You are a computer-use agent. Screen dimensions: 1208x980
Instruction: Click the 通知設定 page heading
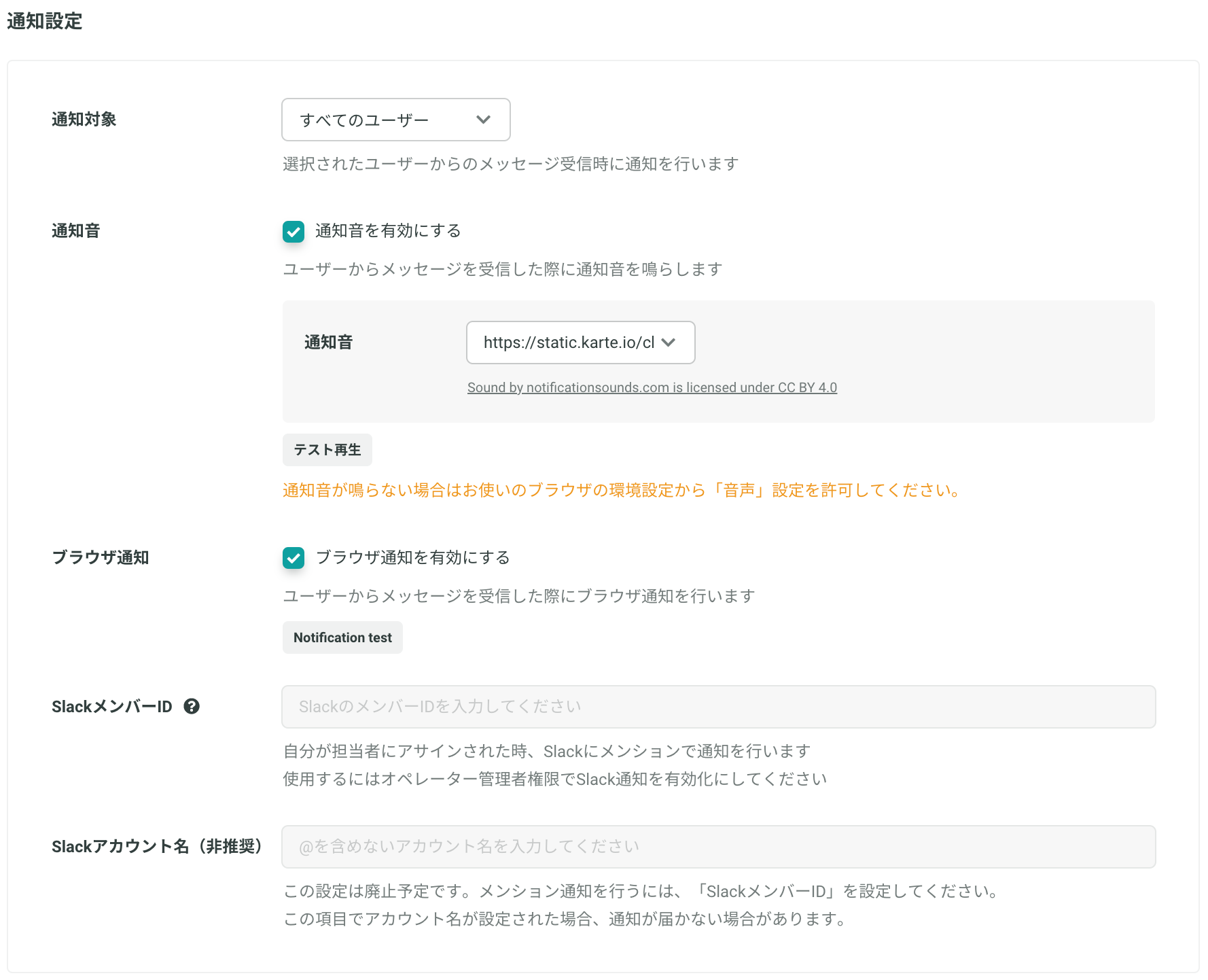45,21
